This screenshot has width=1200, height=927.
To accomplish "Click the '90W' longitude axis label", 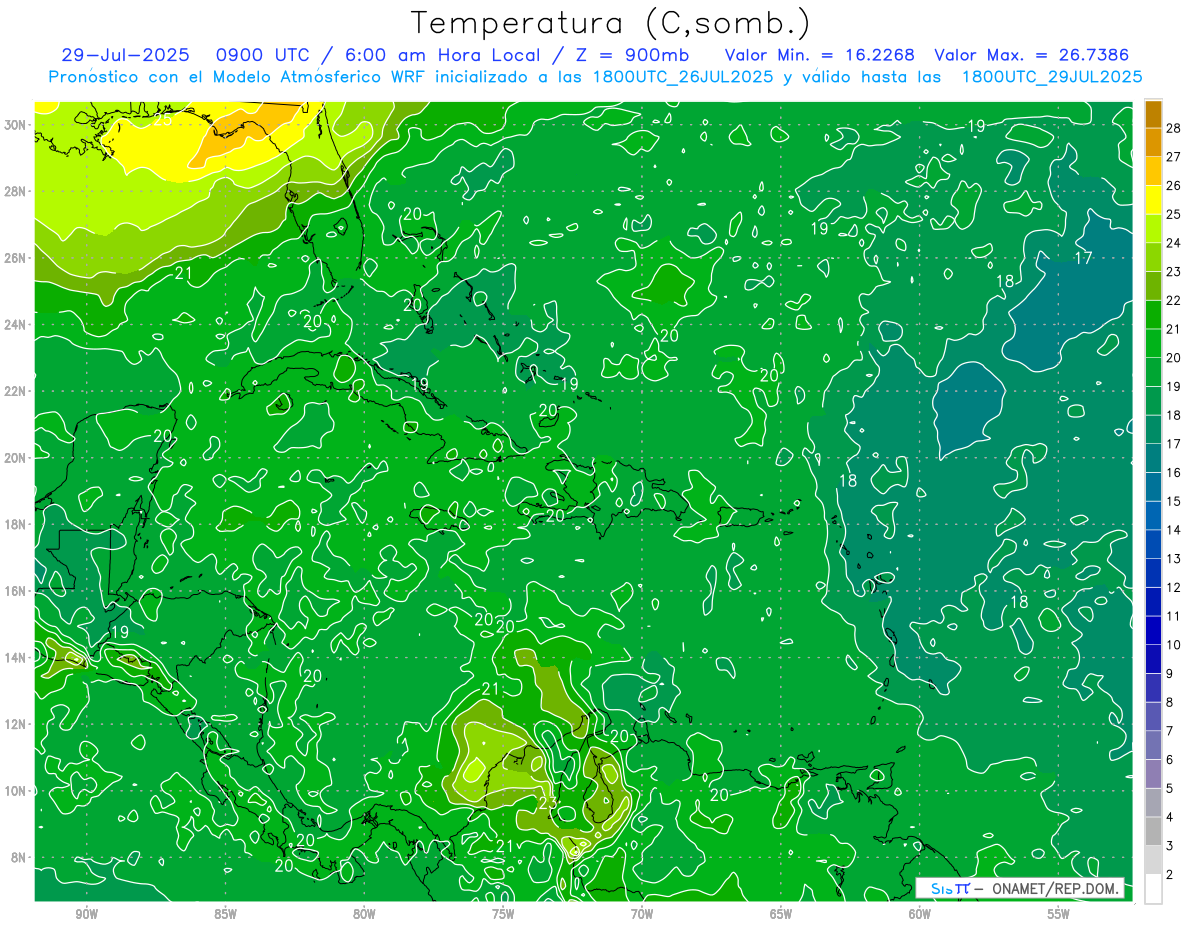I will [x=86, y=914].
